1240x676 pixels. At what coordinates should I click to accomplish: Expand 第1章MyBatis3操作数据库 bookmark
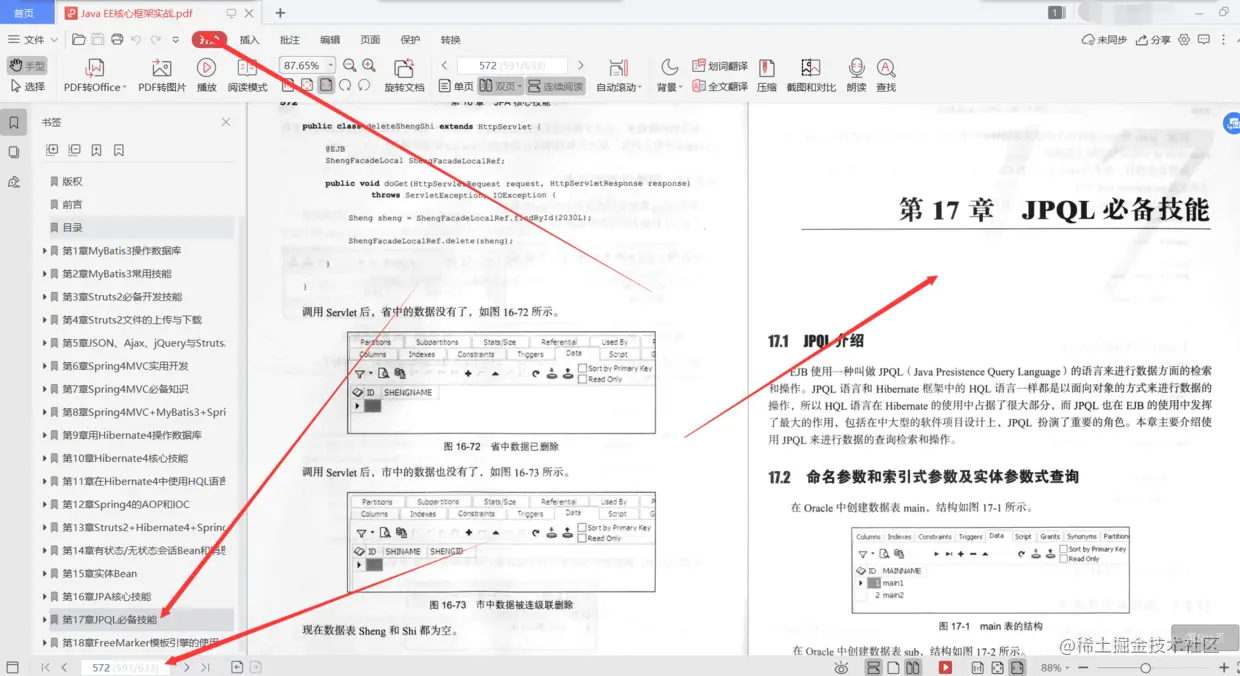click(45, 251)
